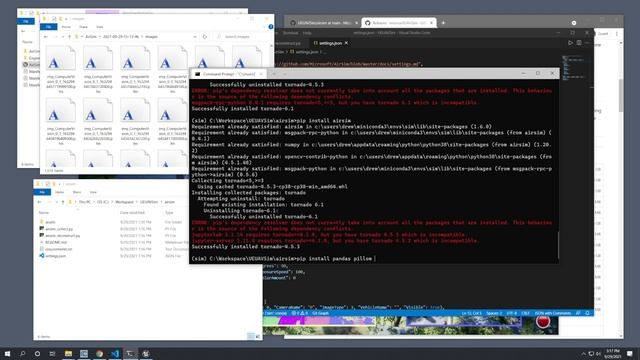This screenshot has height=360, width=640.
Task: Click the VS Code minimap
Action: coord(575,67)
